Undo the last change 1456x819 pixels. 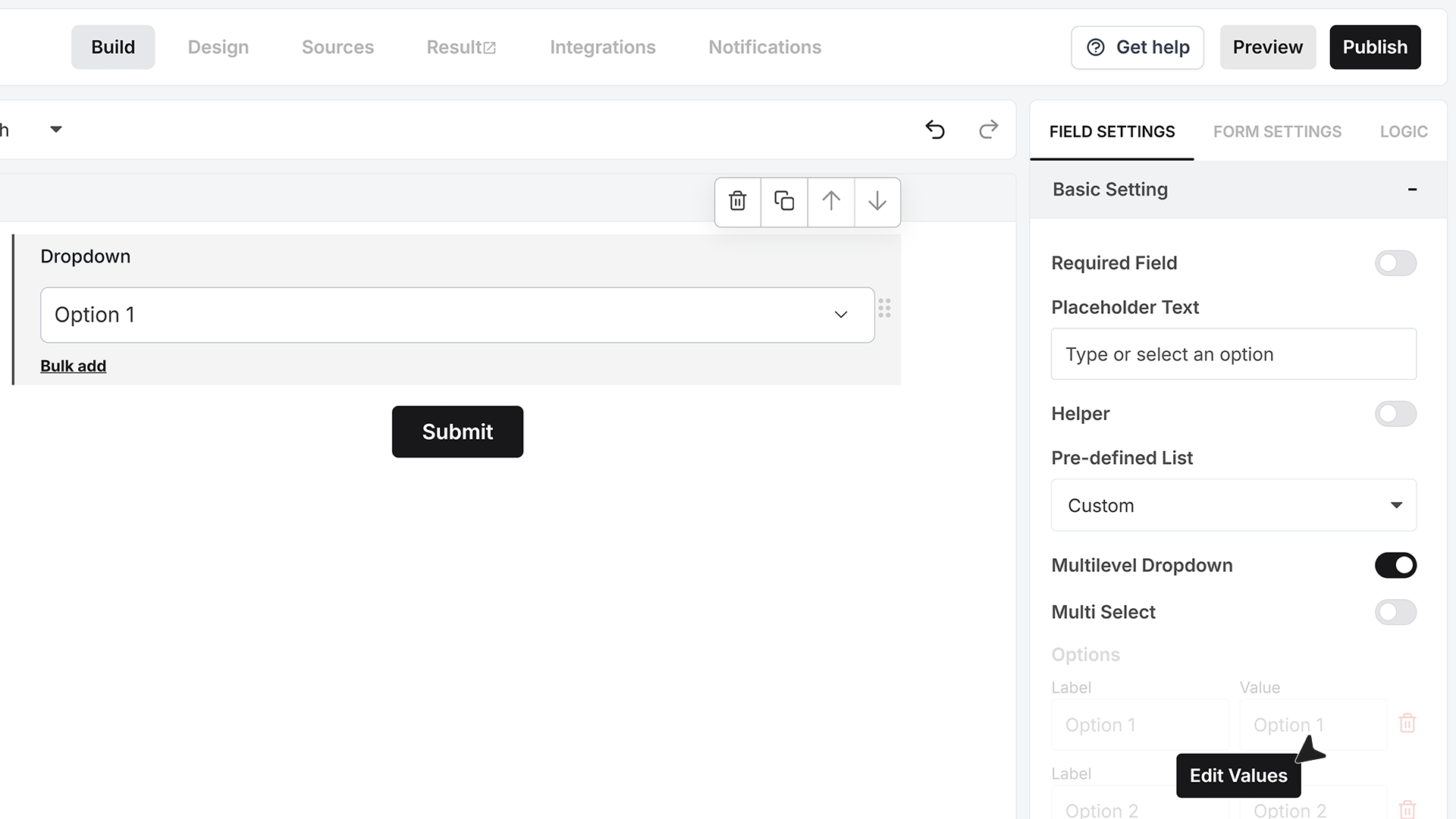[935, 130]
